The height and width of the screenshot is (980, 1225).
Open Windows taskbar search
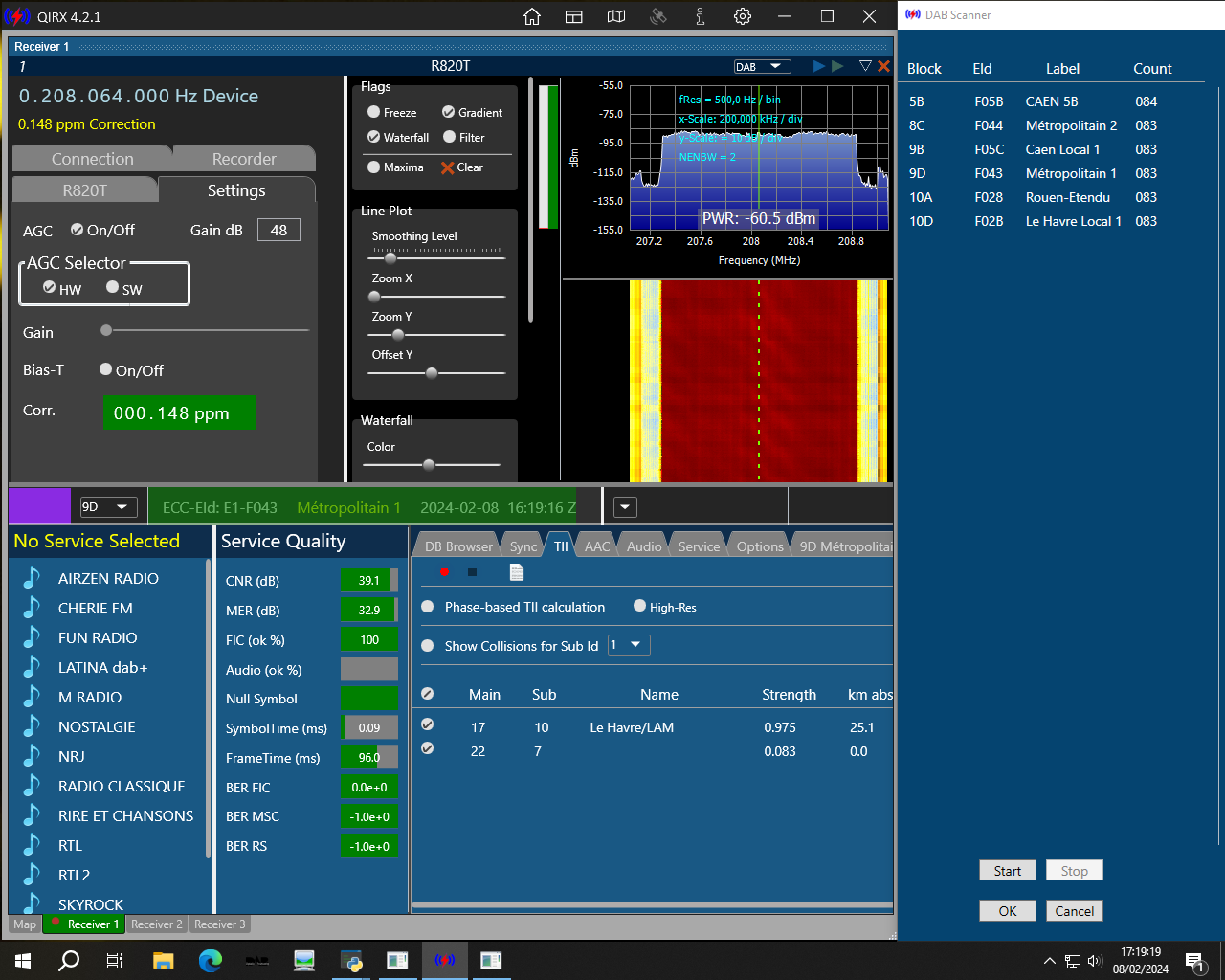click(x=69, y=961)
